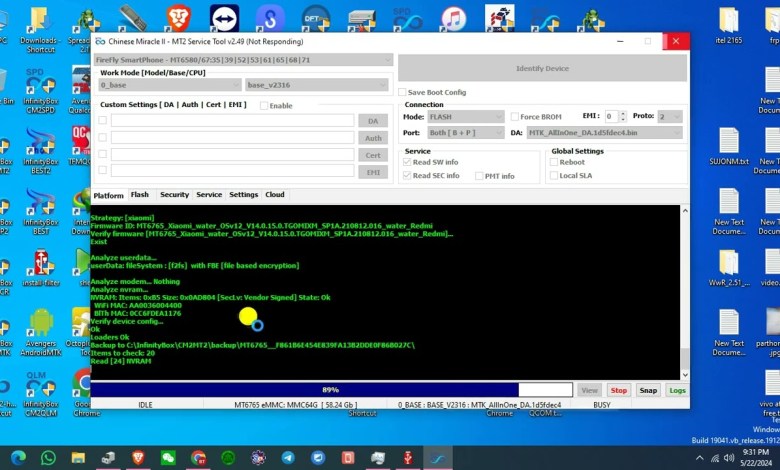Toggle the Read SEC info checkbox
Viewport: 780px width, 470px height.
[407, 176]
